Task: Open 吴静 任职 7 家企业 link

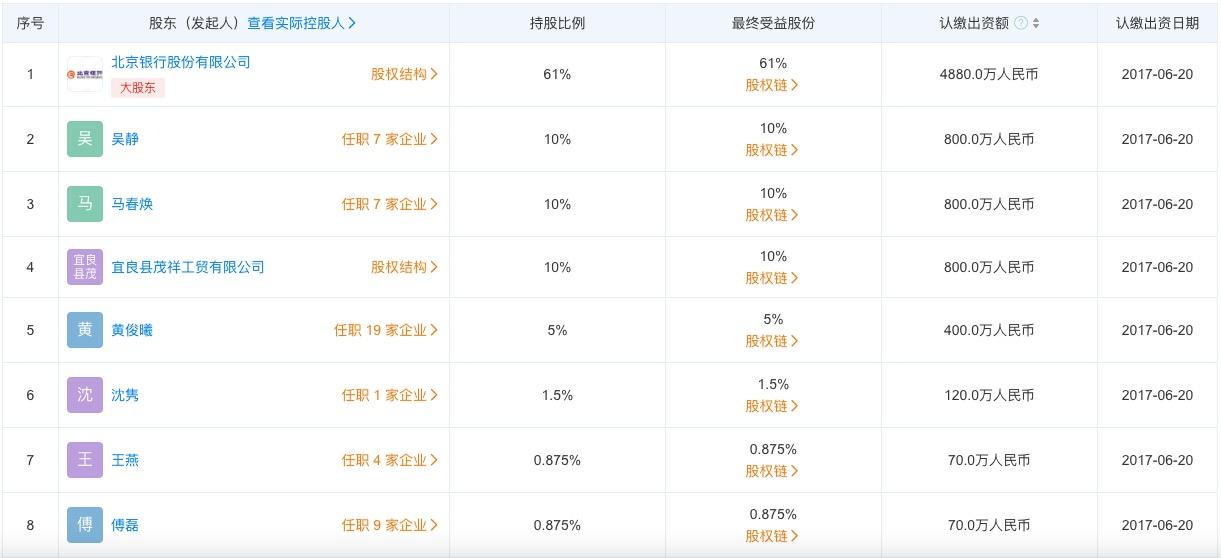Action: tap(390, 139)
